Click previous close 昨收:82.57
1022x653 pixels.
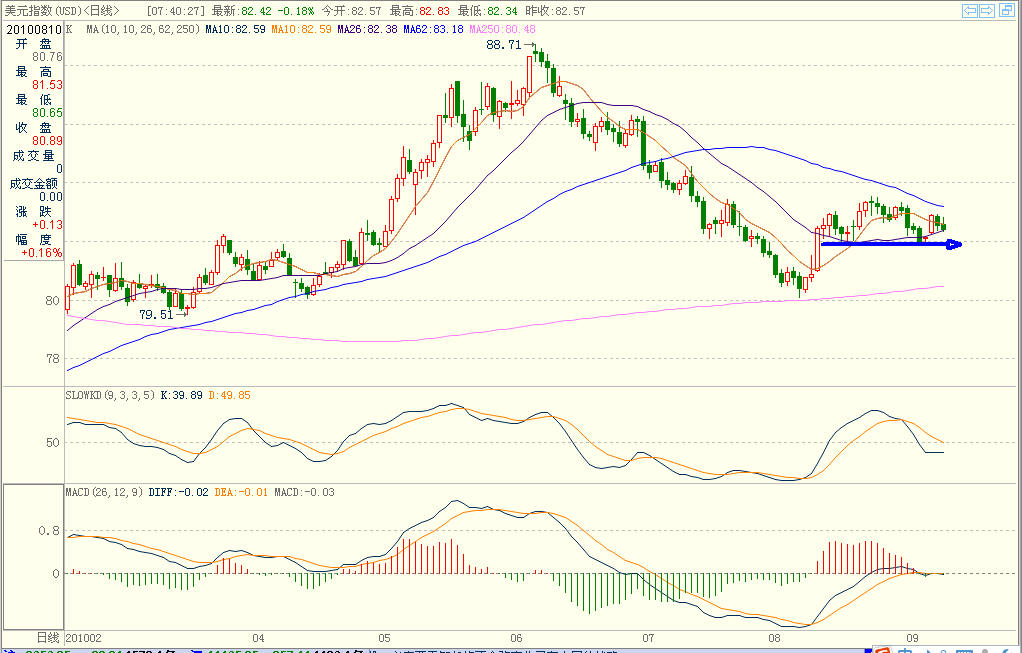[555, 11]
